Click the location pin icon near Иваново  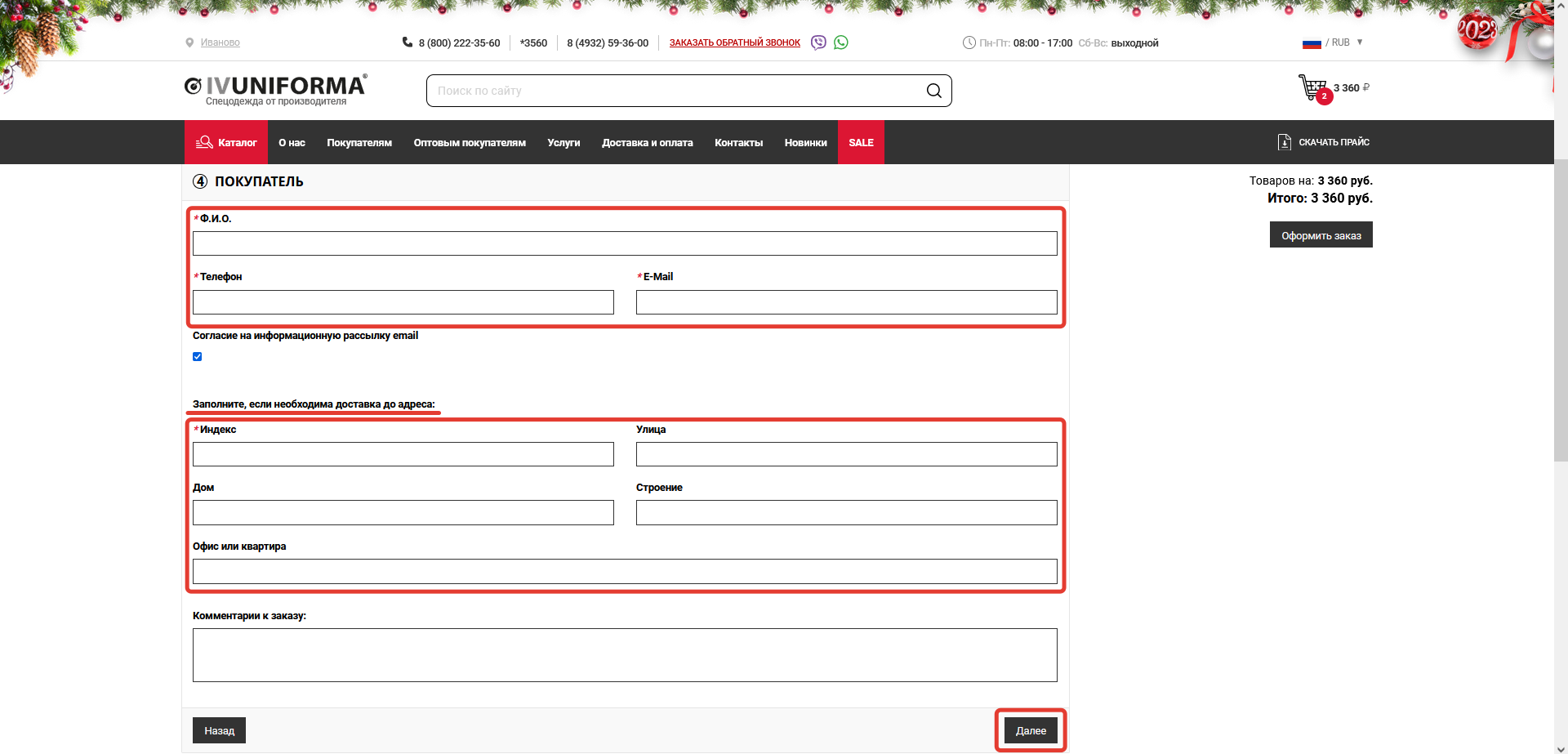point(189,42)
